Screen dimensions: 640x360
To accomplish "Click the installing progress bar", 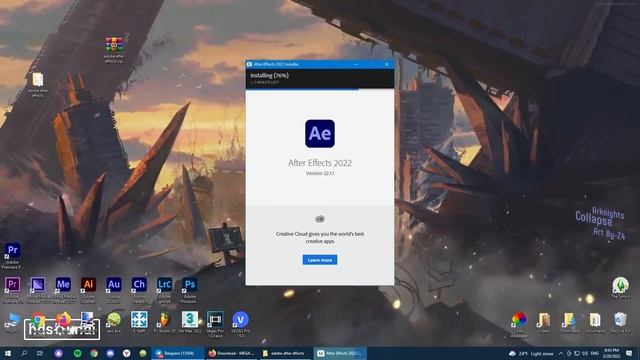I will 320,89.
